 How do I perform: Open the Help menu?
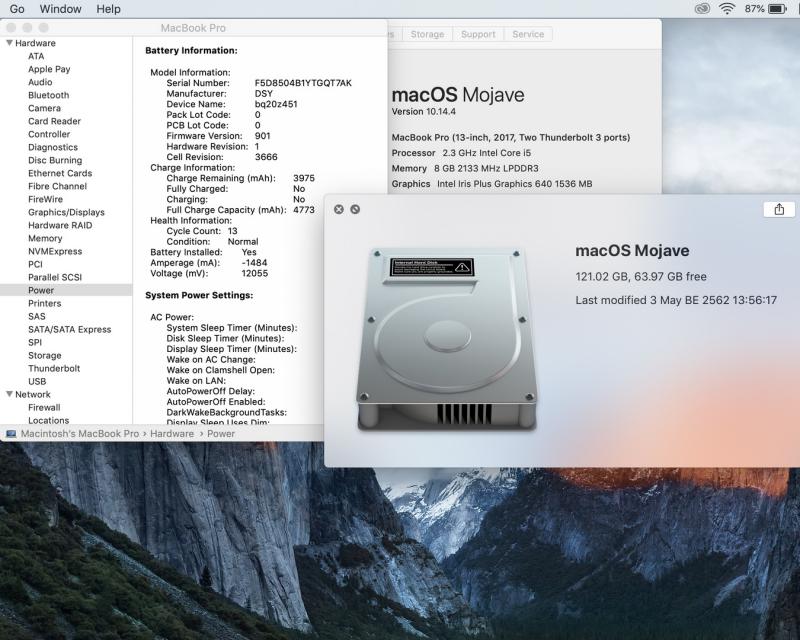click(108, 9)
